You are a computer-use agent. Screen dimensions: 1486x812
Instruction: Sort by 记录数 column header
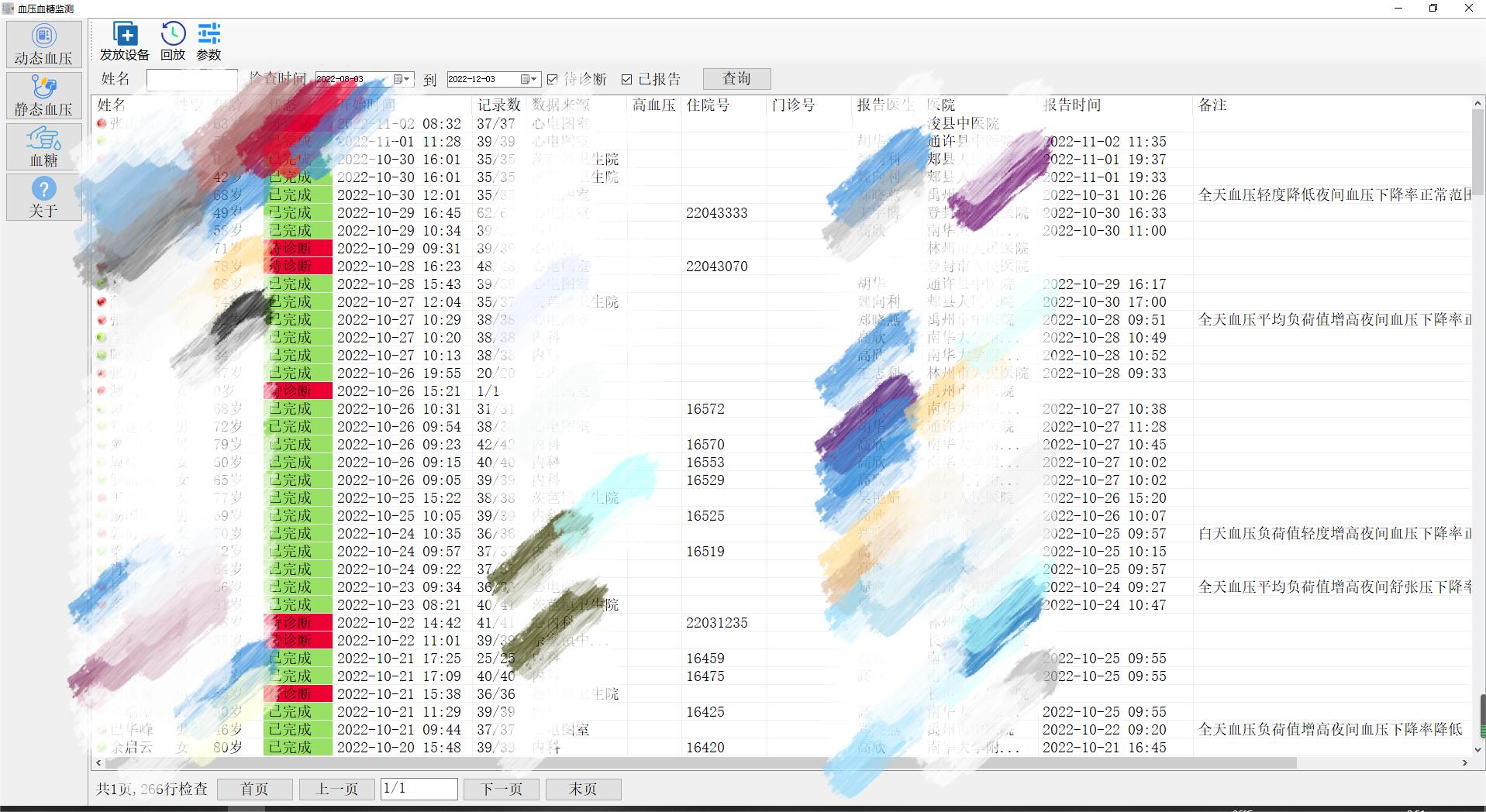(498, 105)
